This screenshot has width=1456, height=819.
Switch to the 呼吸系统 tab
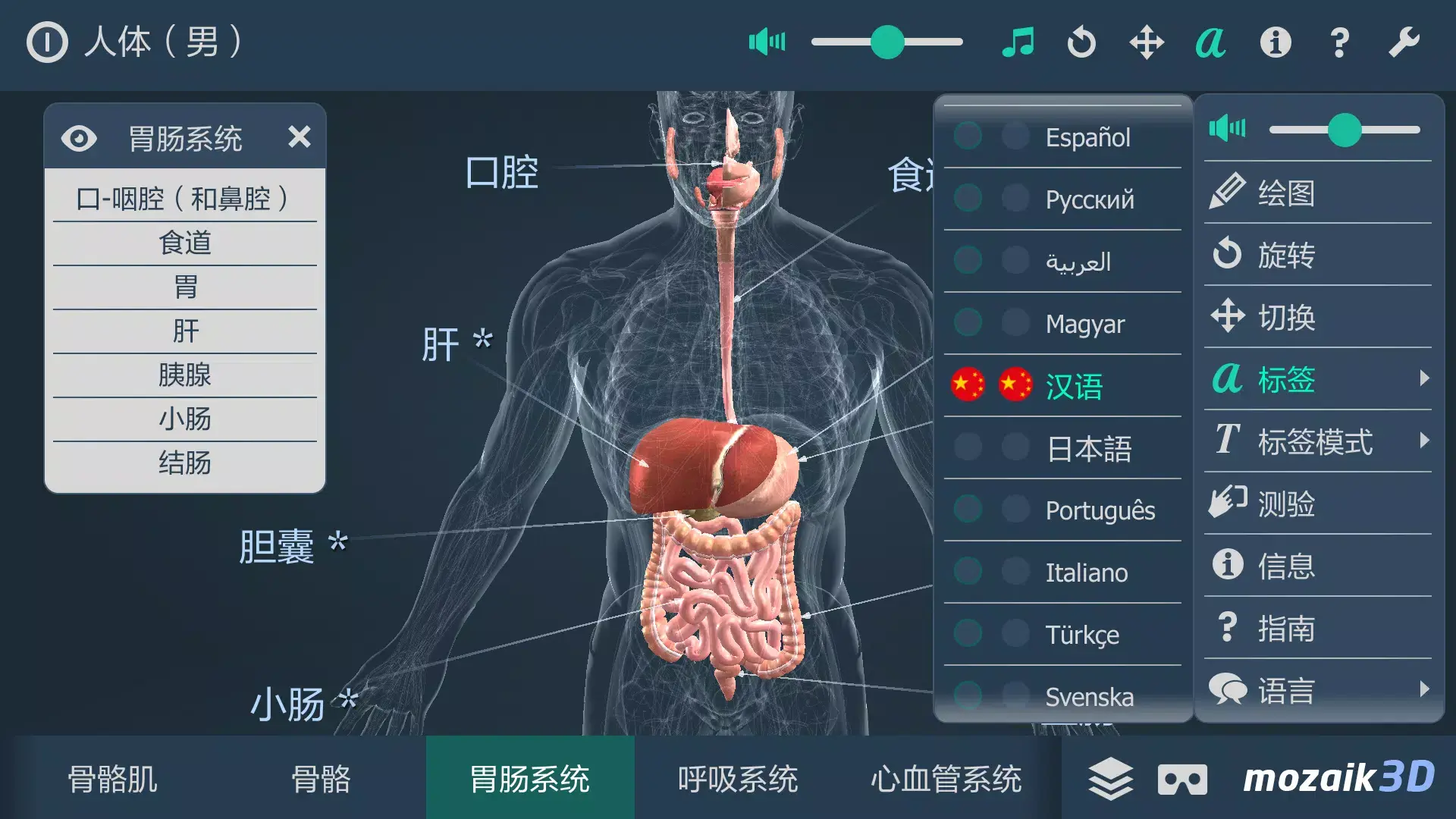point(736,777)
